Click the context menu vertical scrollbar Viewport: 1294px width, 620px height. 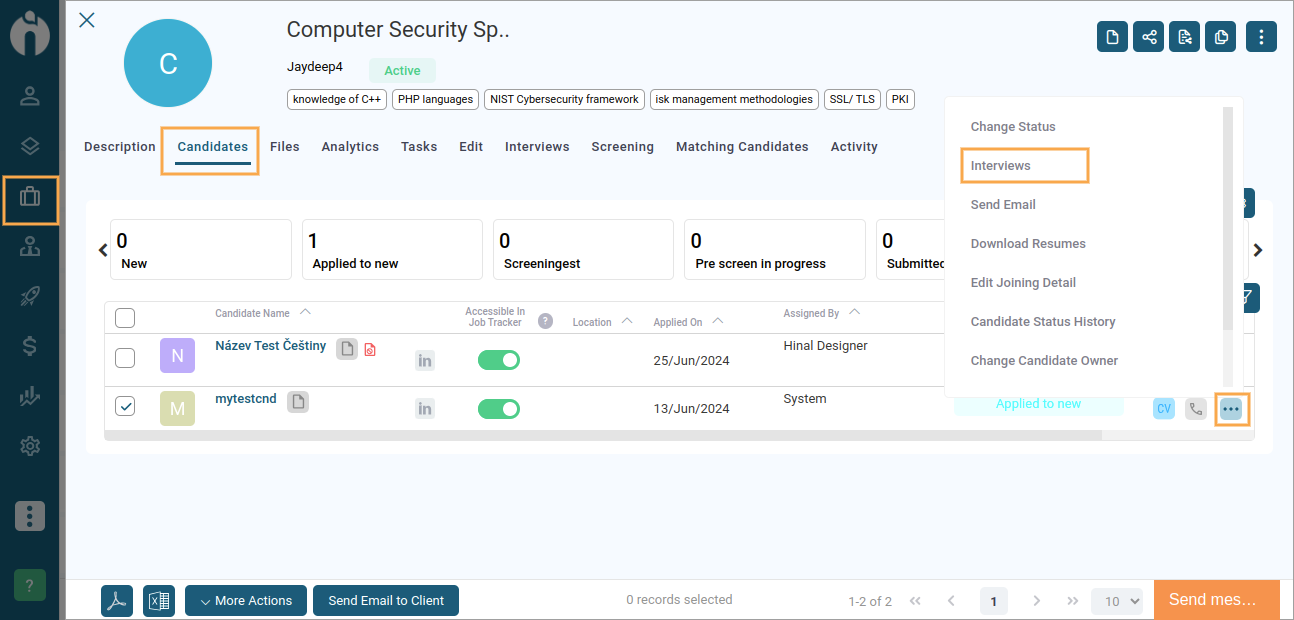(x=1228, y=218)
